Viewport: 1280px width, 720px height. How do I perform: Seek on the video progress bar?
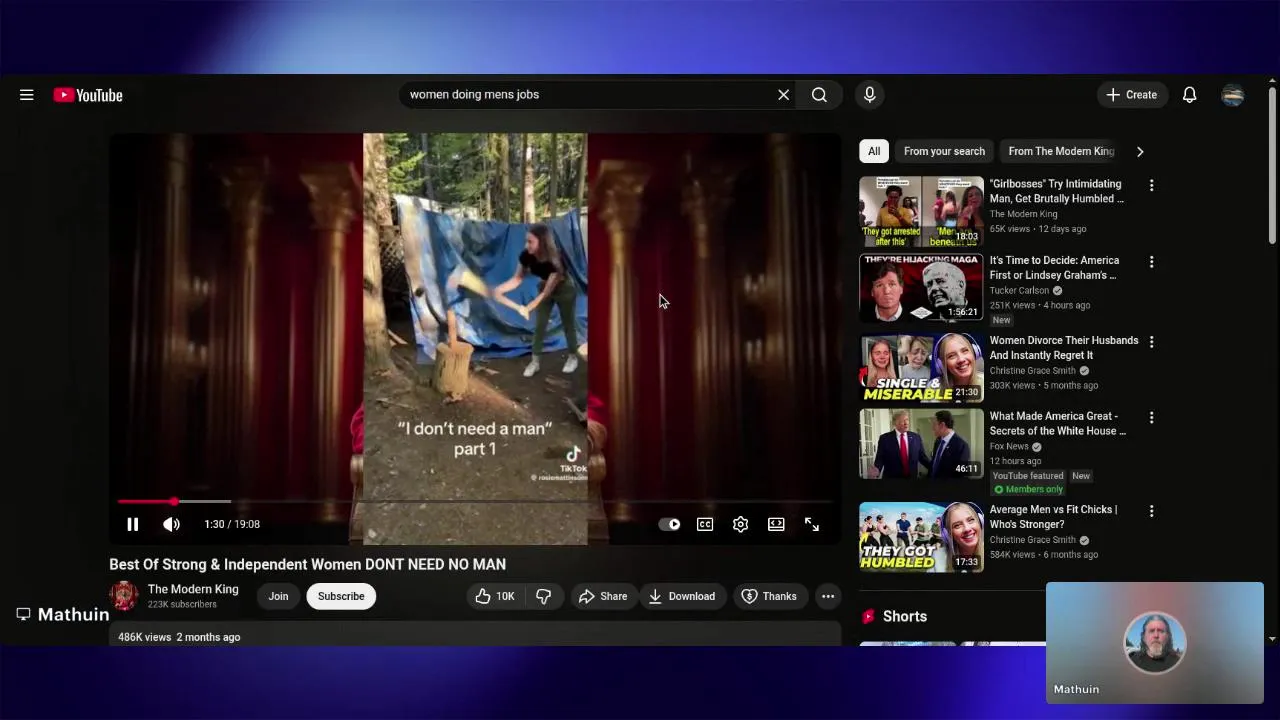[475, 501]
